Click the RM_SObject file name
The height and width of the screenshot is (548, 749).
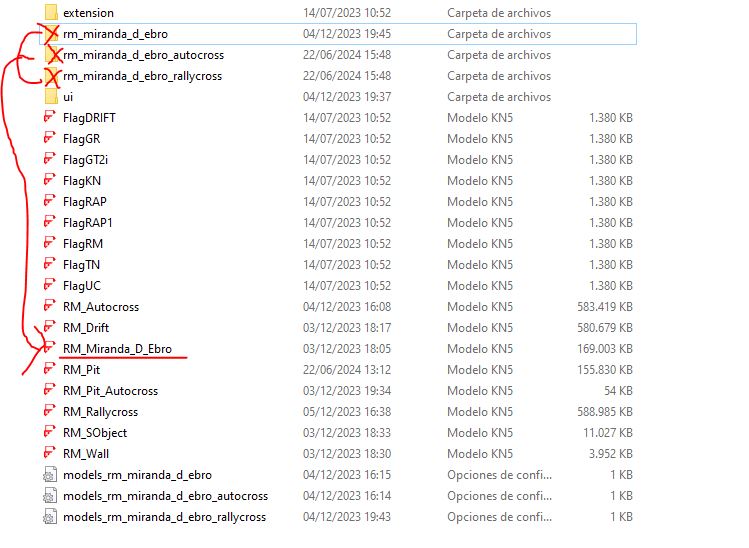pyautogui.click(x=95, y=433)
